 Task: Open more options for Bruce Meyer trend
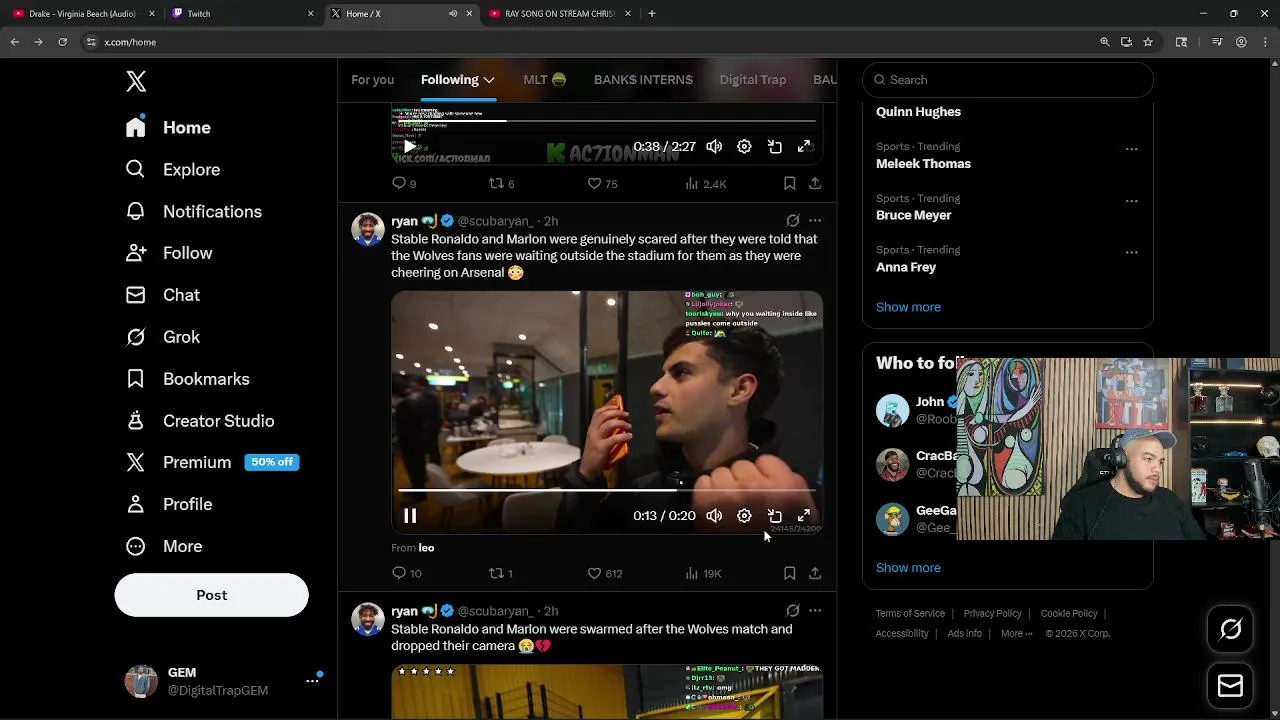click(1131, 201)
